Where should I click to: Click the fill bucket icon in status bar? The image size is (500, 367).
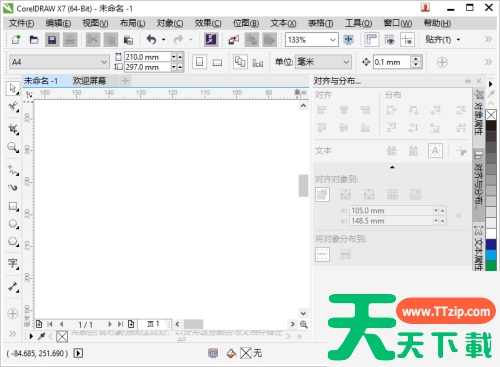[x=231, y=353]
